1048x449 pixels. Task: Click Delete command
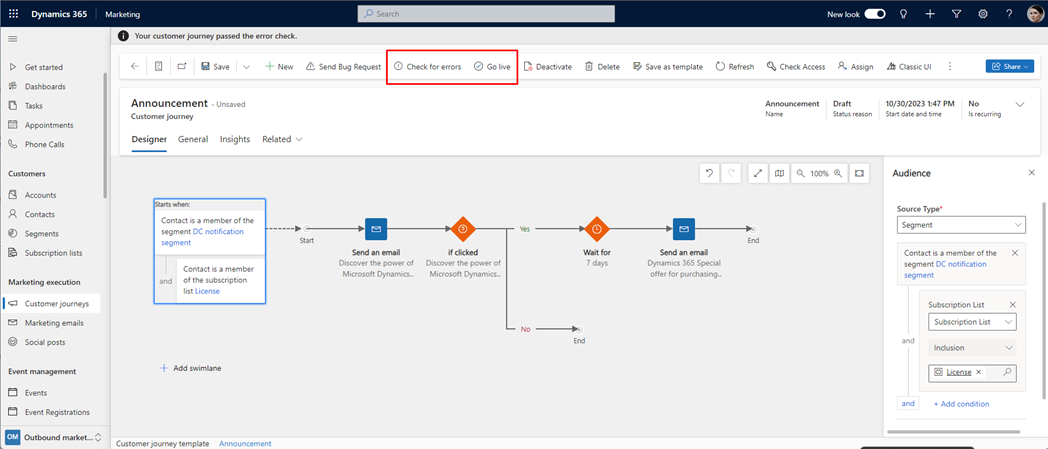coord(602,66)
